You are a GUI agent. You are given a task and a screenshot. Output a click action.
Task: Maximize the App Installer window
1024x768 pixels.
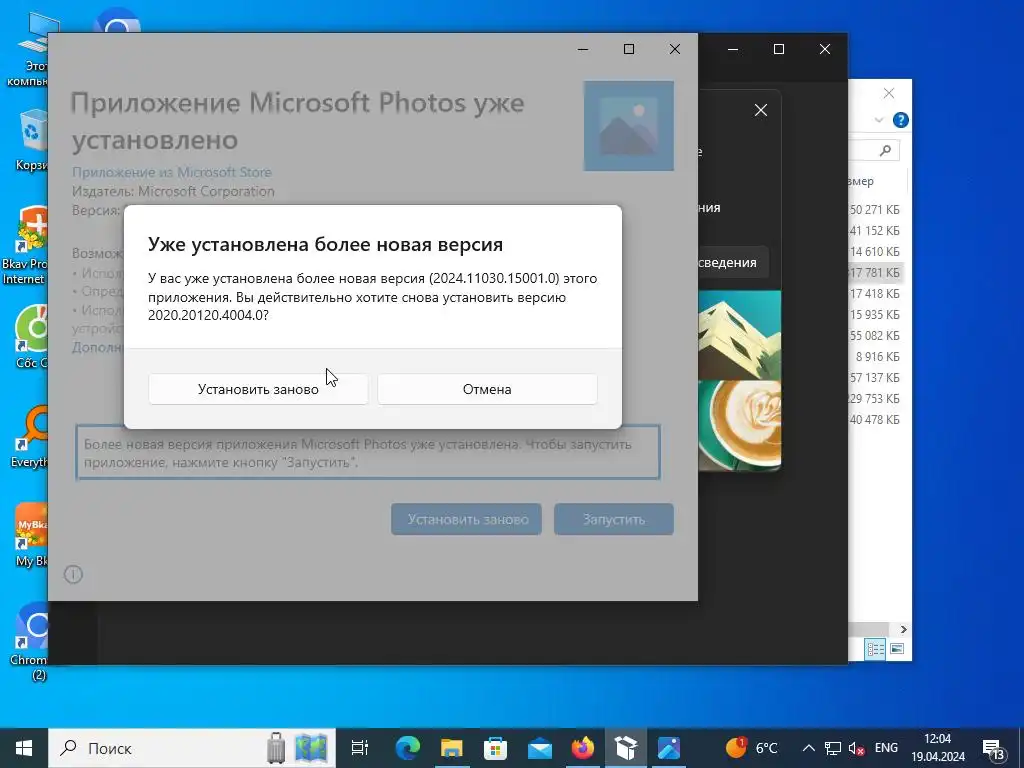[x=629, y=49]
